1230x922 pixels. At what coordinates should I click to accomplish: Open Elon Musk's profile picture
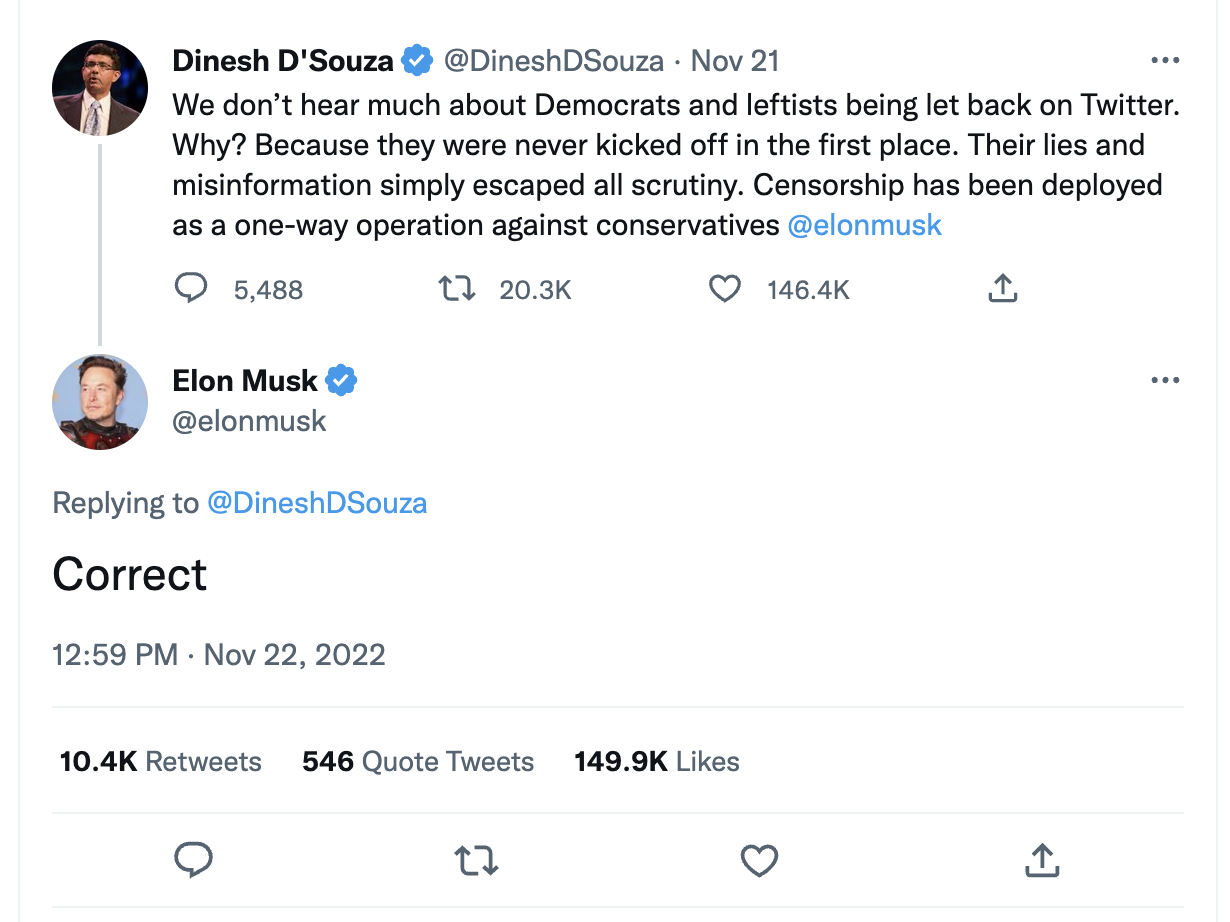pyautogui.click(x=99, y=402)
